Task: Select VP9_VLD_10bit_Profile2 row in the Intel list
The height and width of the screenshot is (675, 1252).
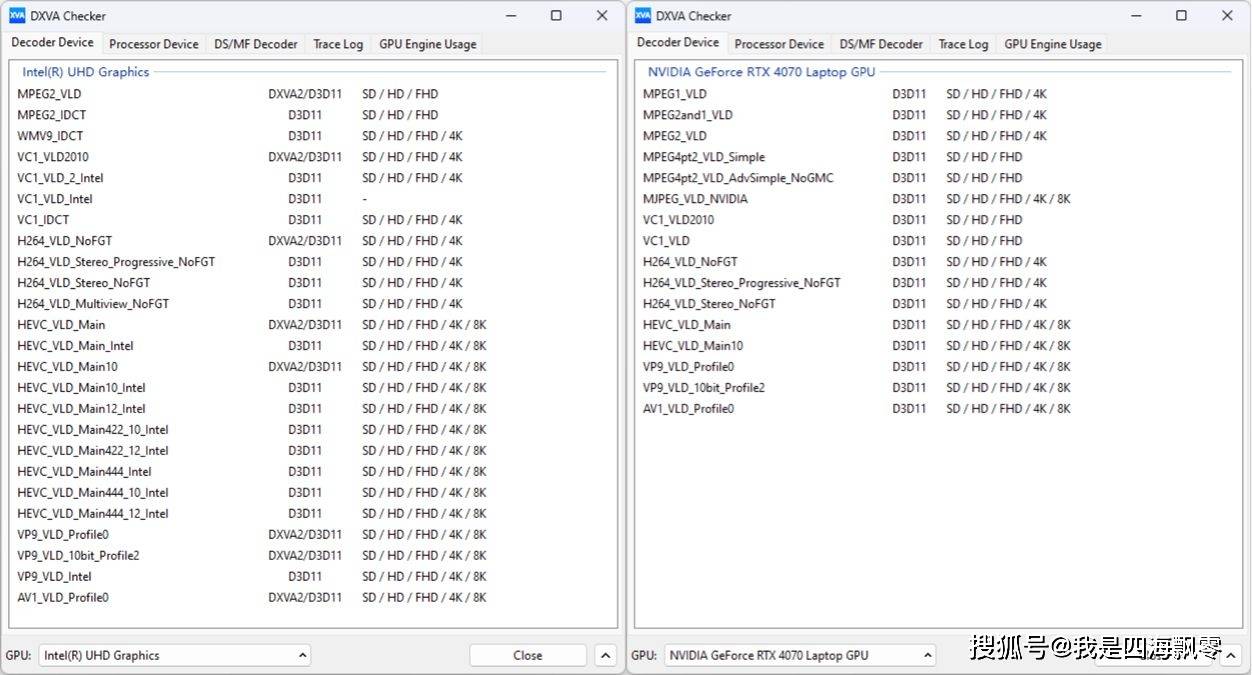Action: pos(312,556)
